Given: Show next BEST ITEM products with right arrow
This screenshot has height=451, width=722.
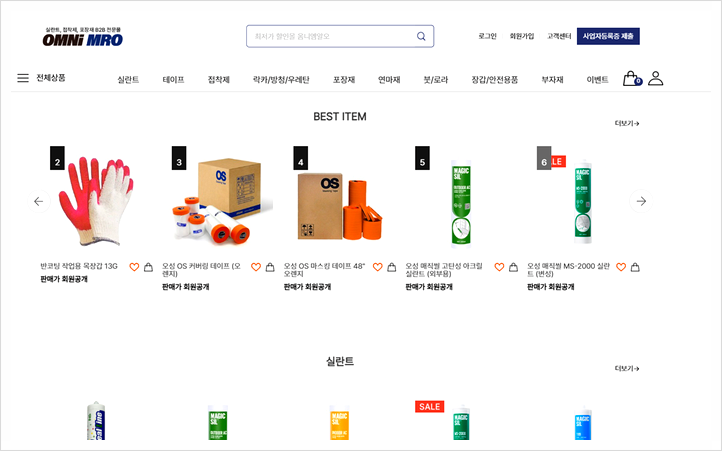Looking at the screenshot, I should click(641, 201).
